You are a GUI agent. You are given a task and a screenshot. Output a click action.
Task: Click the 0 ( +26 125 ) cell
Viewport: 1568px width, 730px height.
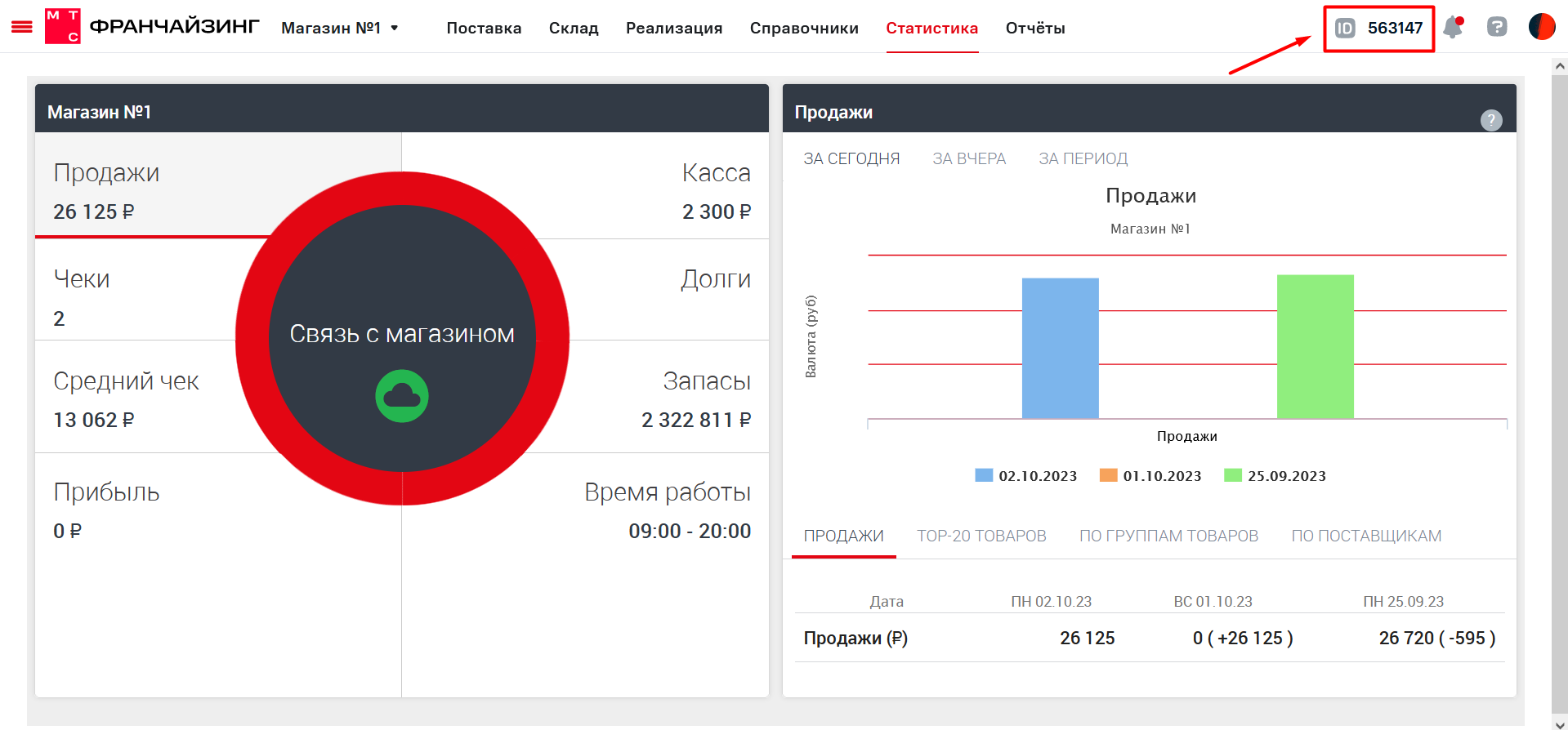[x=1243, y=638]
